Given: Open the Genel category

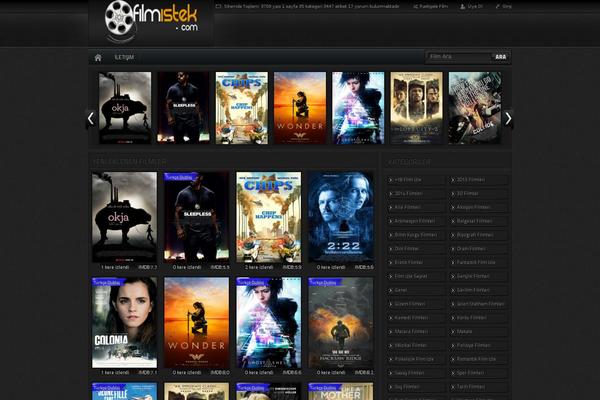Looking at the screenshot, I should tap(416, 290).
